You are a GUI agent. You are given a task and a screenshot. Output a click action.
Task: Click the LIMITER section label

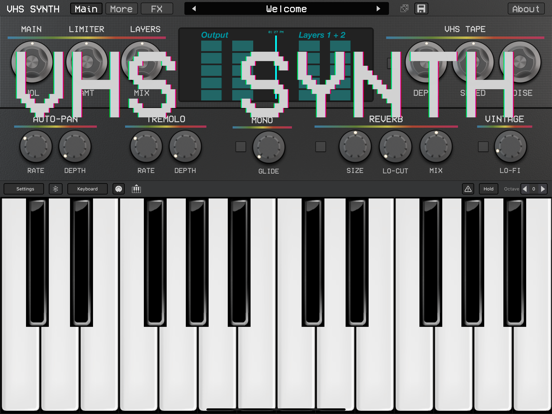tap(86, 29)
